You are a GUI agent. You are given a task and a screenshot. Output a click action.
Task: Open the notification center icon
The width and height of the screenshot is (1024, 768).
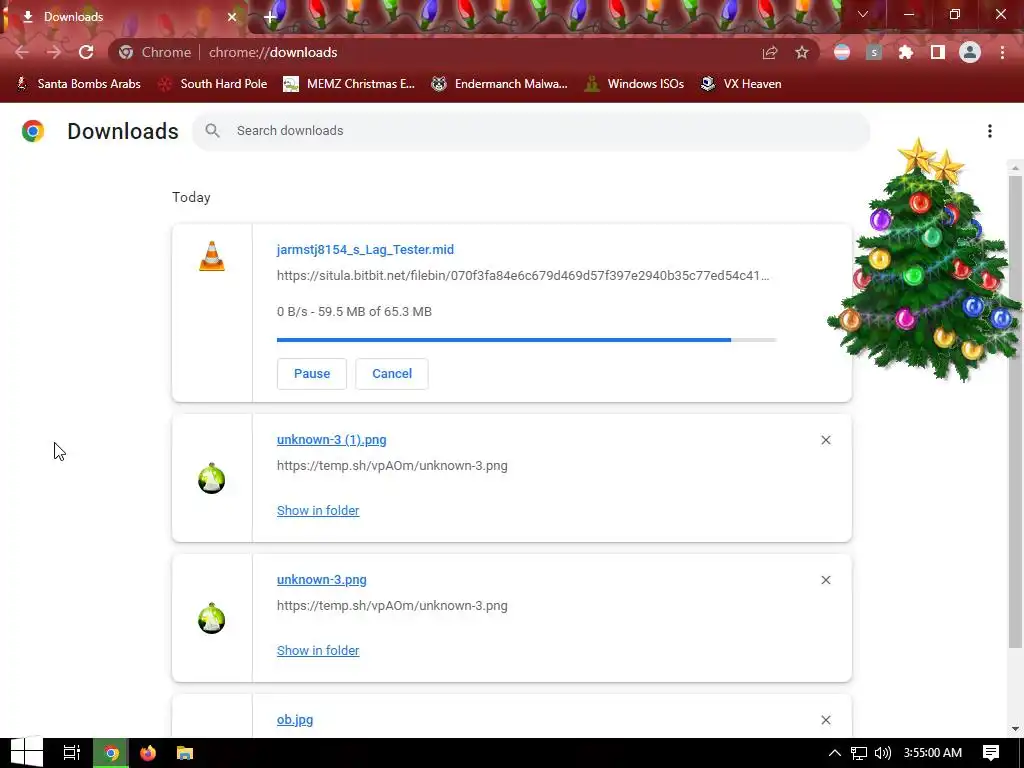tap(991, 753)
